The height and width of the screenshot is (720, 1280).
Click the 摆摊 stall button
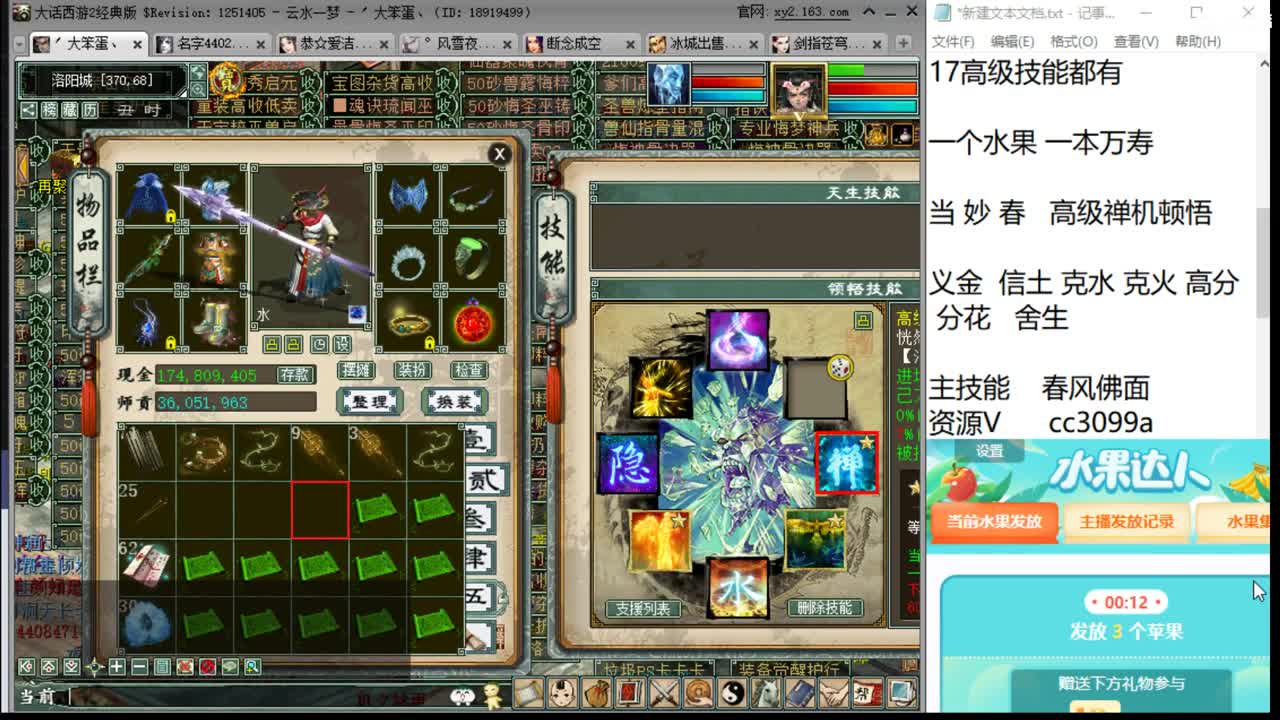tap(357, 370)
